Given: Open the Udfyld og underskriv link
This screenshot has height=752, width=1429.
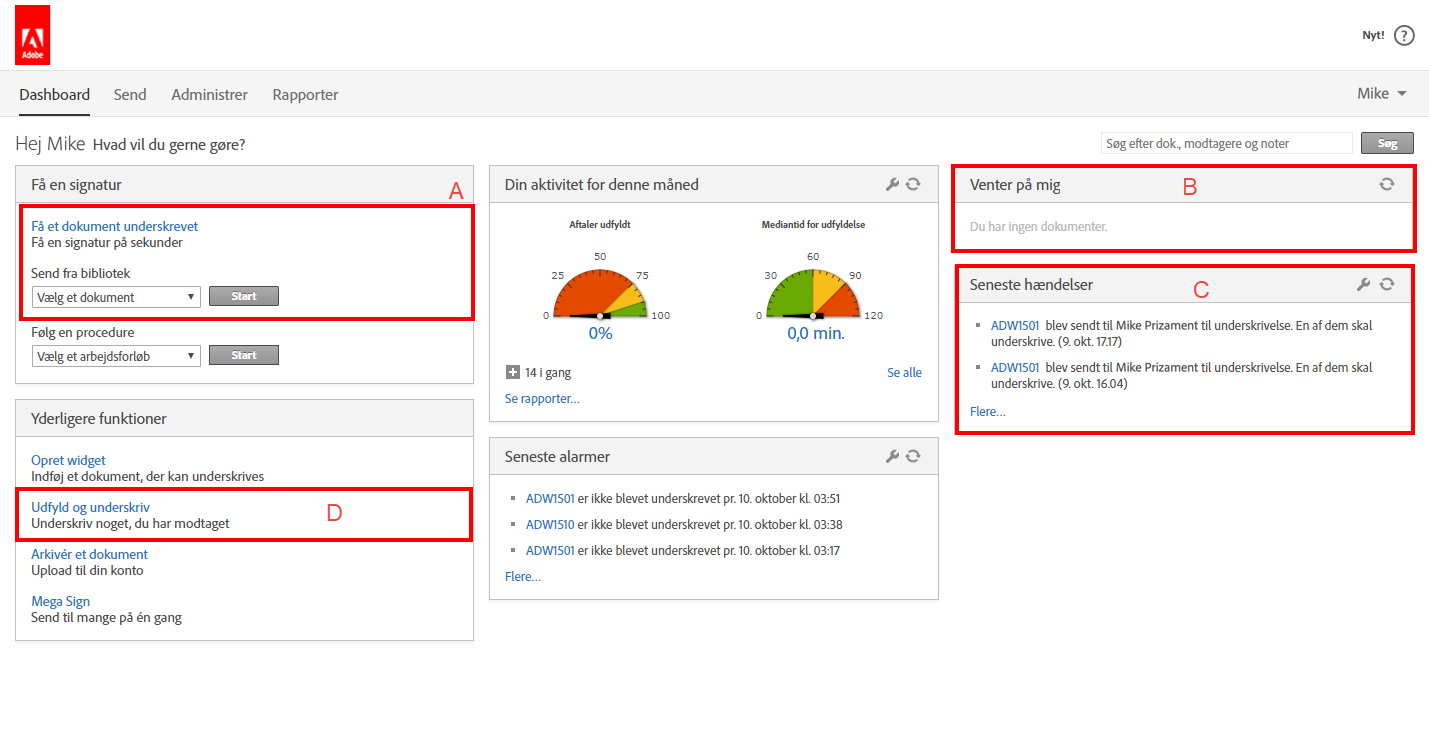Looking at the screenshot, I should click(x=90, y=507).
